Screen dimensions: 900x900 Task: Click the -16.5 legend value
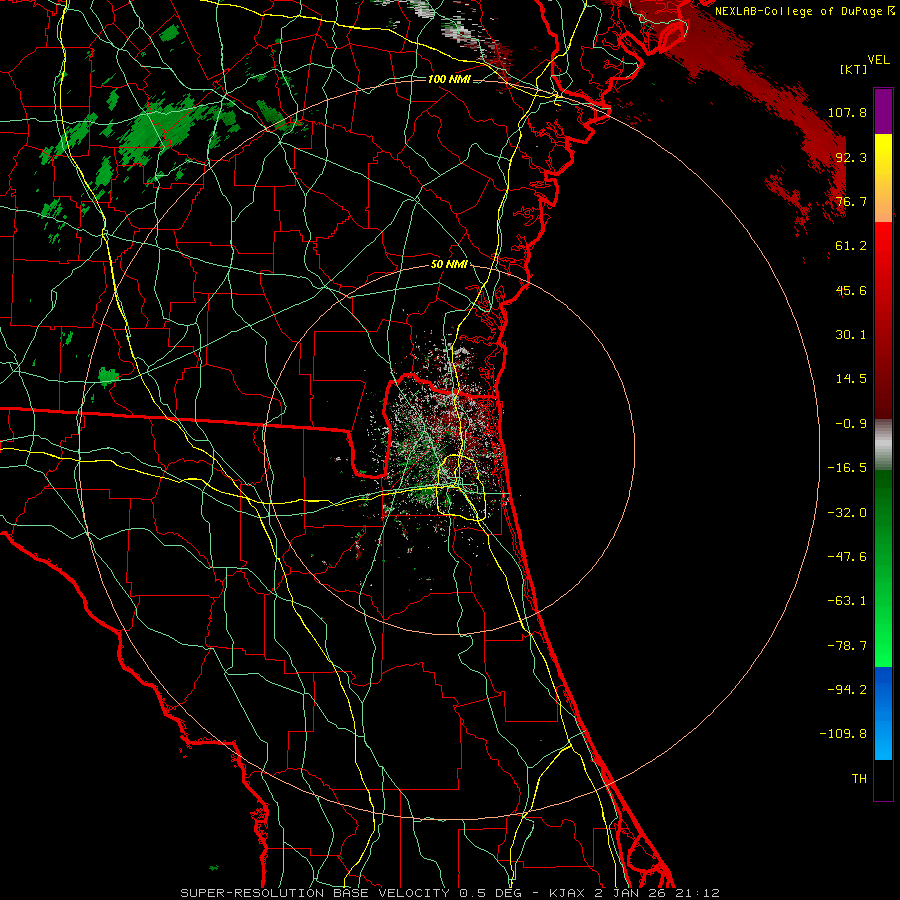click(847, 468)
